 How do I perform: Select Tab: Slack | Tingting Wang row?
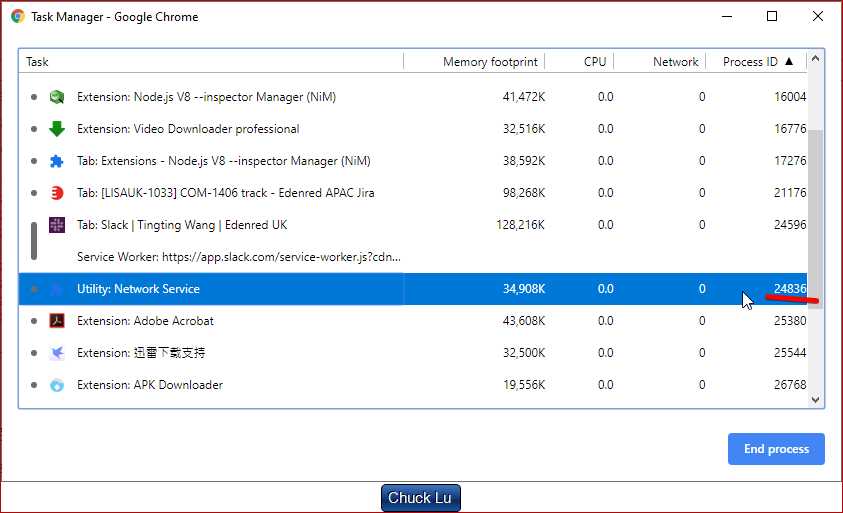click(413, 225)
